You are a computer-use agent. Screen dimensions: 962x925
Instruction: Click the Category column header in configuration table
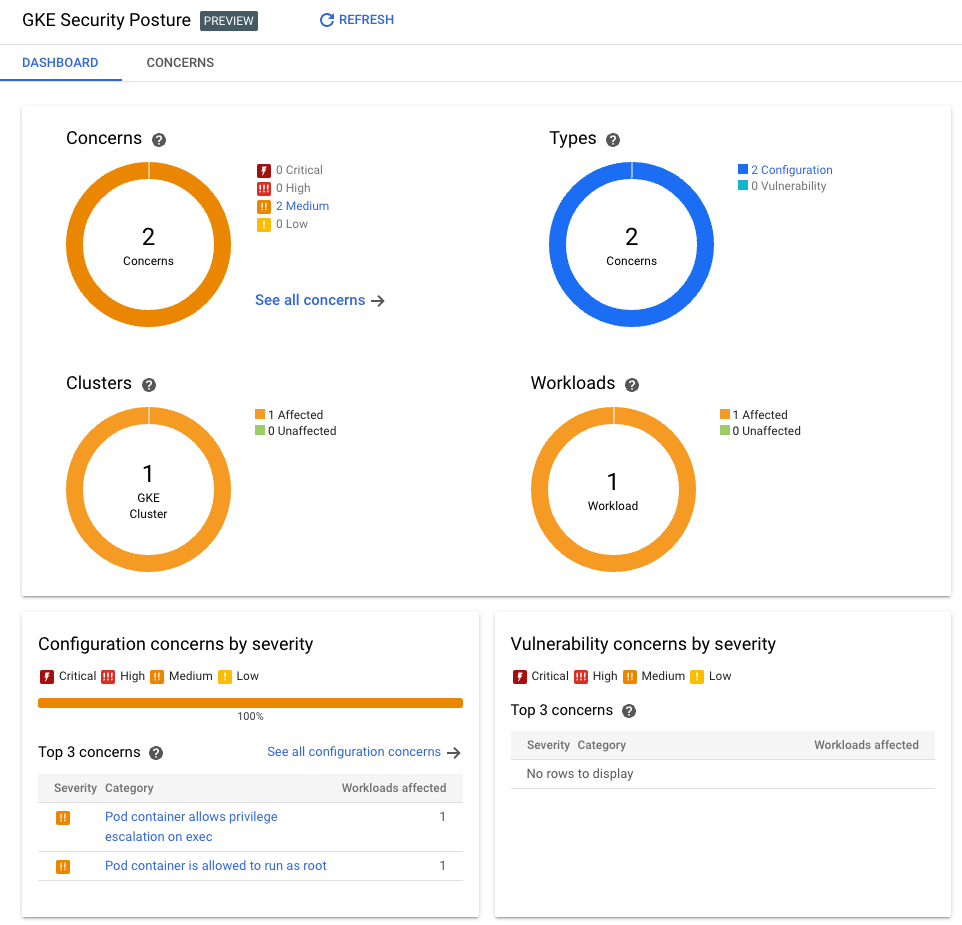tap(128, 788)
